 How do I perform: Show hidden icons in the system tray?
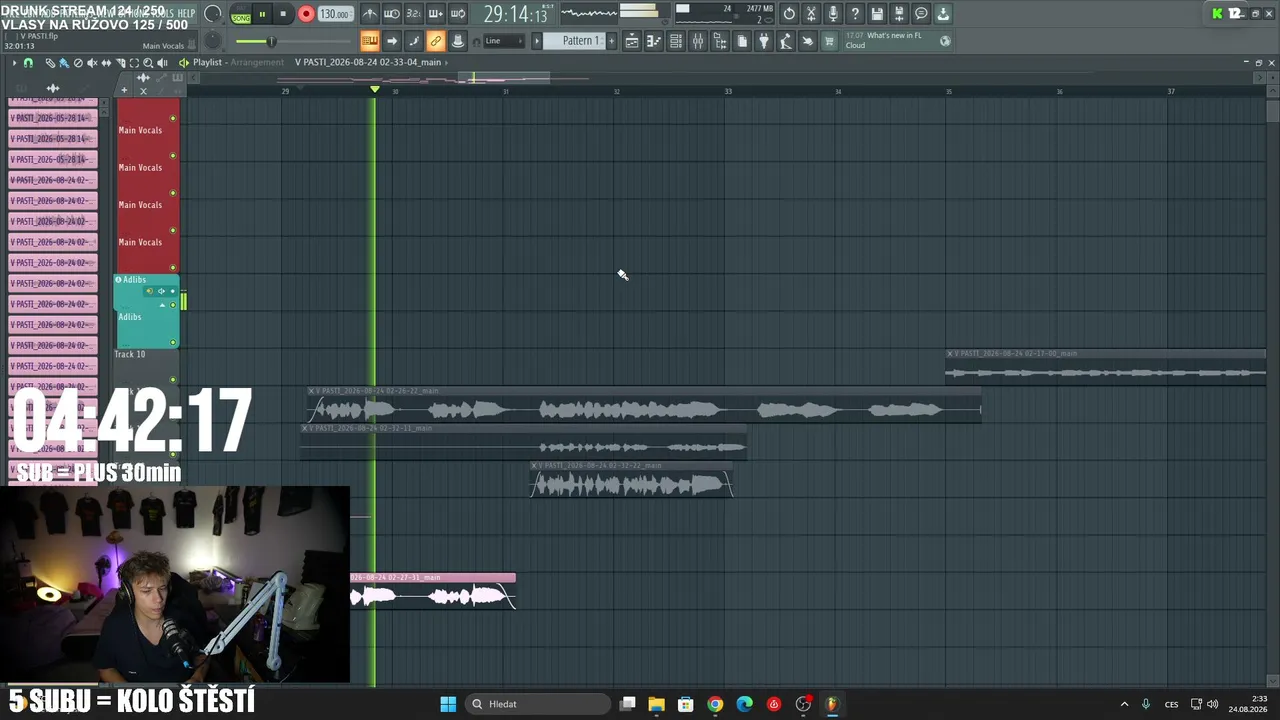(1124, 704)
